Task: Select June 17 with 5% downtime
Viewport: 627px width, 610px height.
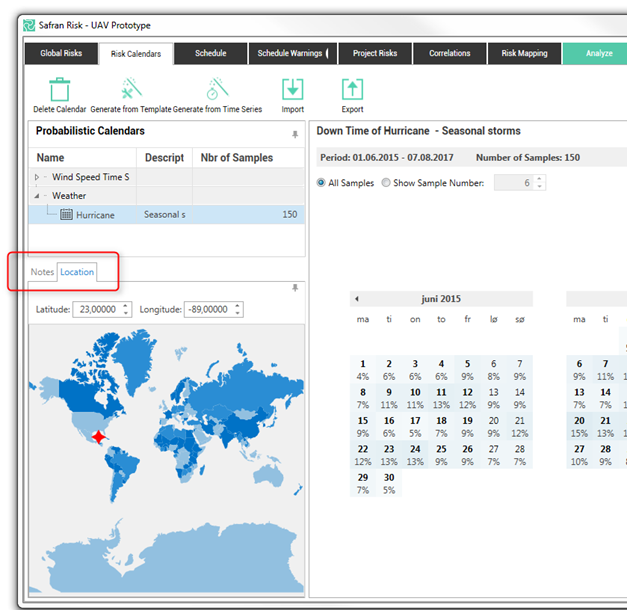Action: coord(415,426)
